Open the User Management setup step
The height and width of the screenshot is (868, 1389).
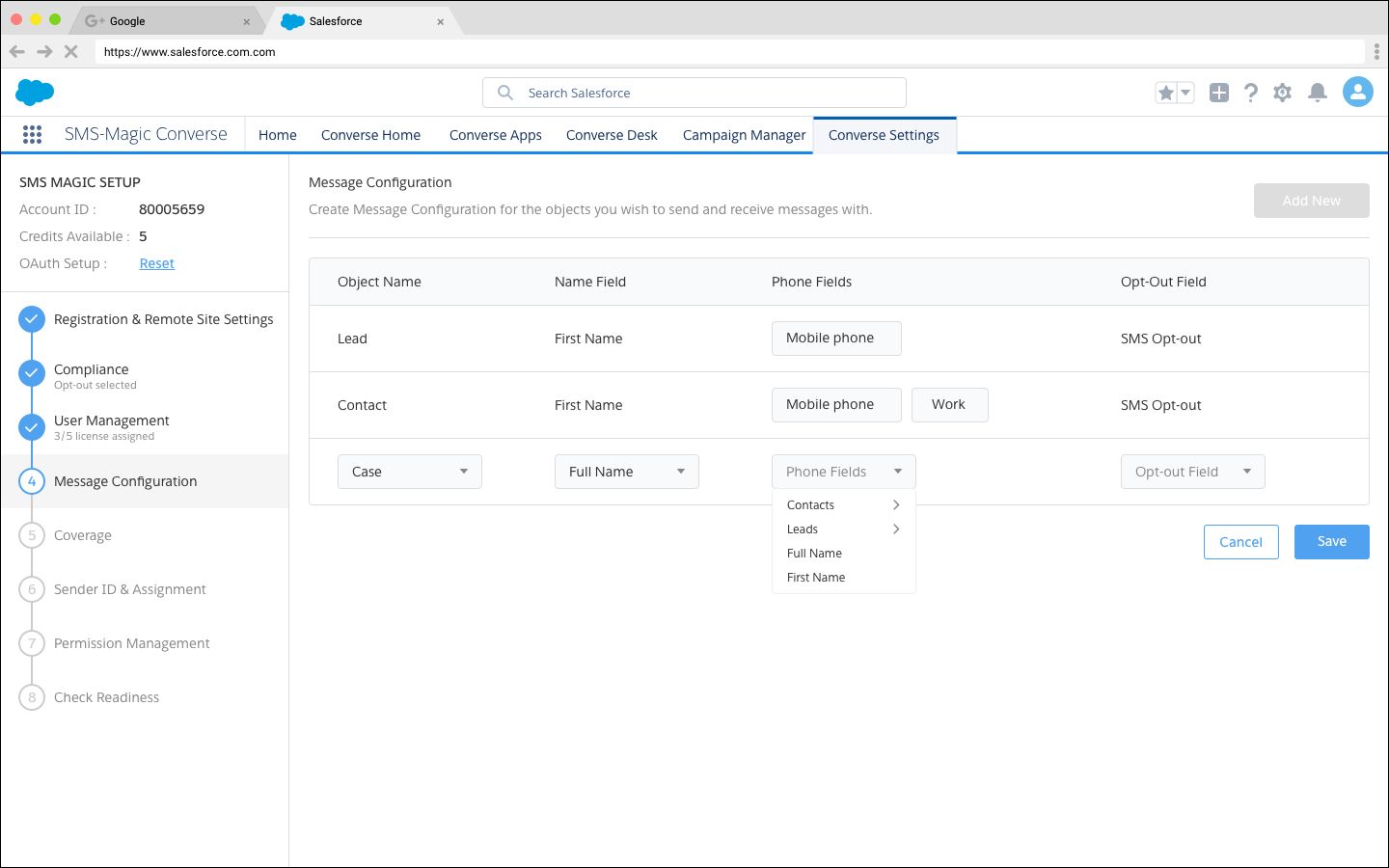[112, 420]
